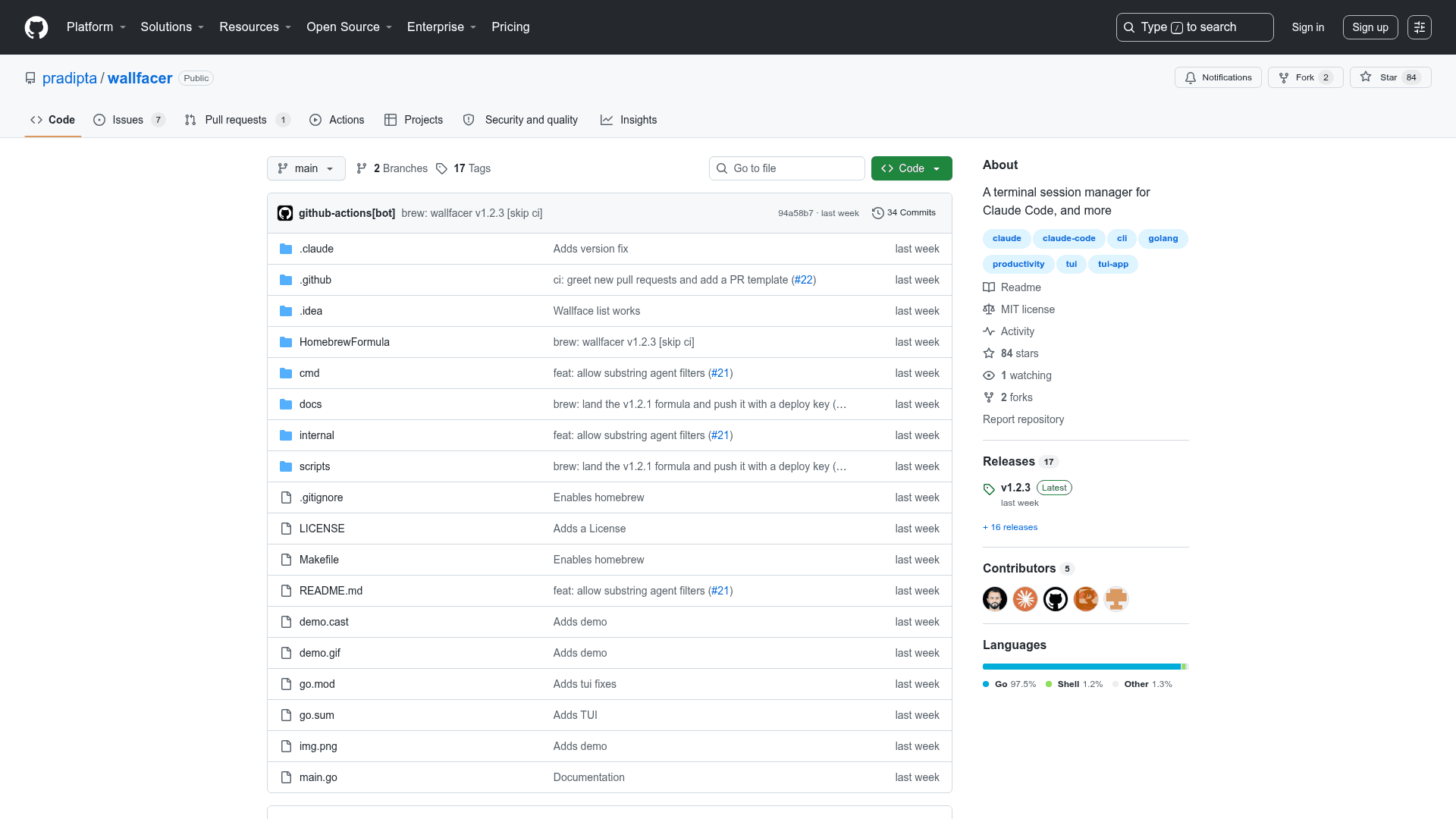Click the pulse icon next to Activity

[989, 331]
